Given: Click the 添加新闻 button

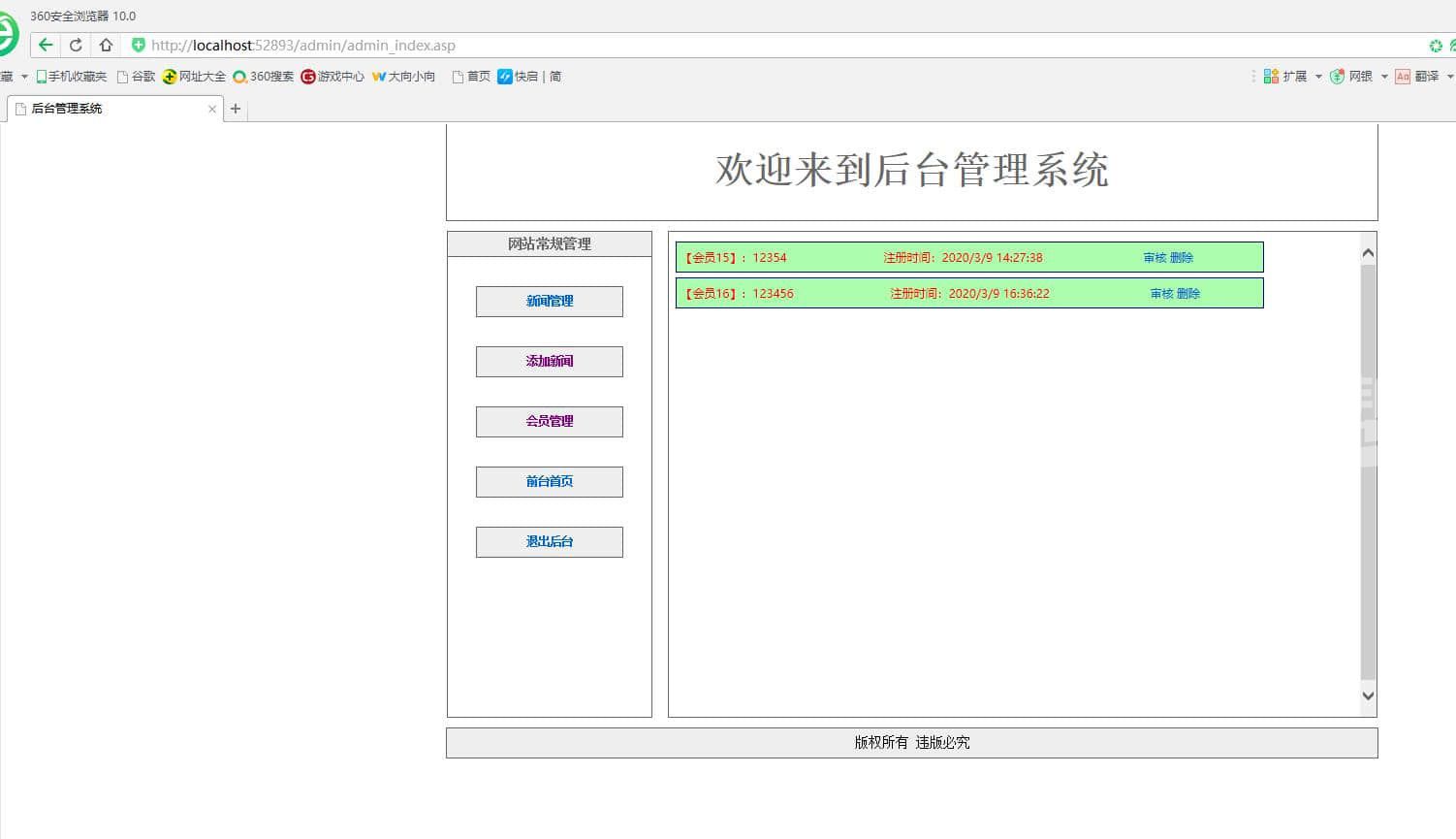Looking at the screenshot, I should pos(549,362).
